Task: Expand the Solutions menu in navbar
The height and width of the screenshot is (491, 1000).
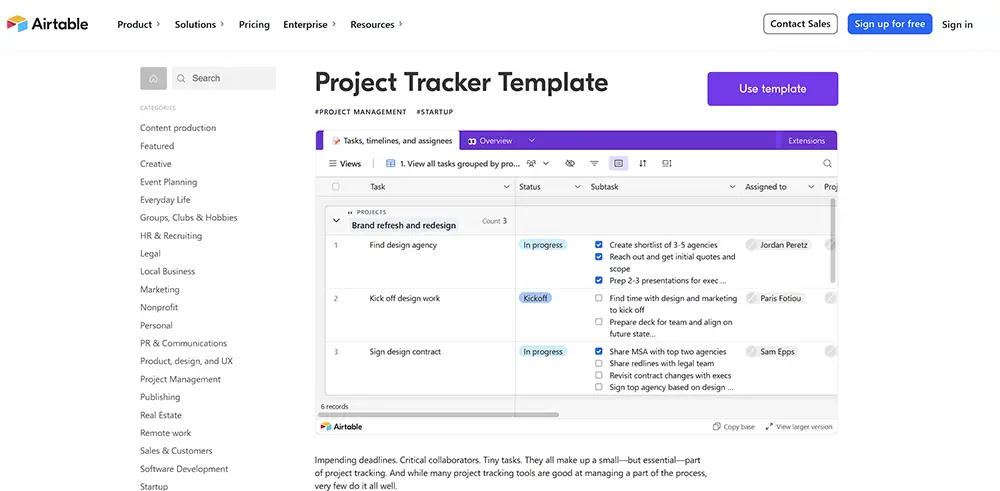Action: pyautogui.click(x=200, y=24)
